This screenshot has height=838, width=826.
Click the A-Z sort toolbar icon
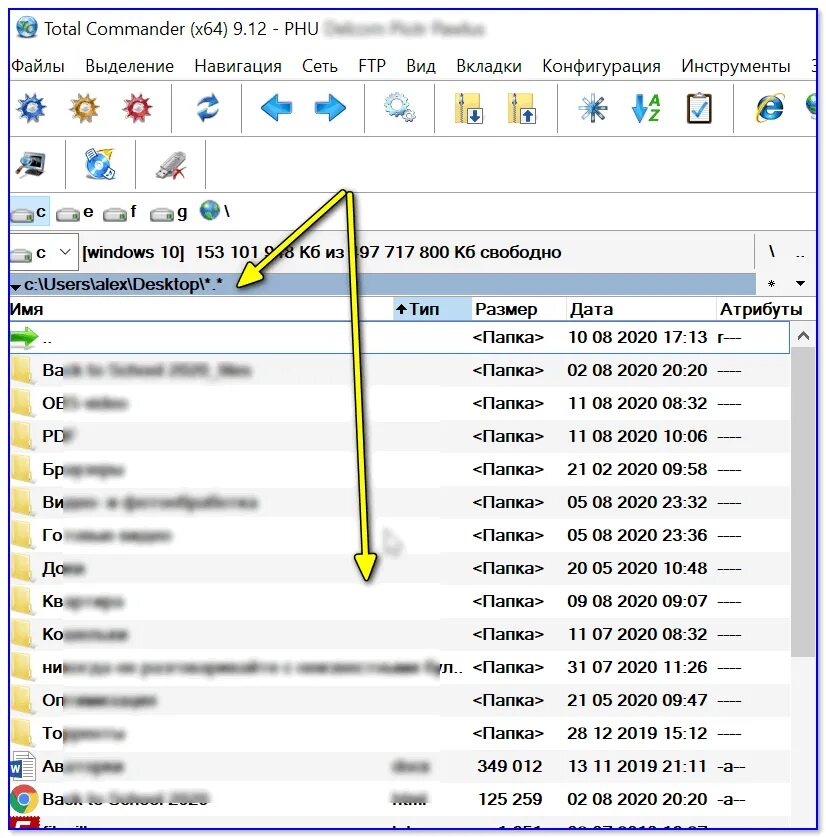pyautogui.click(x=645, y=108)
